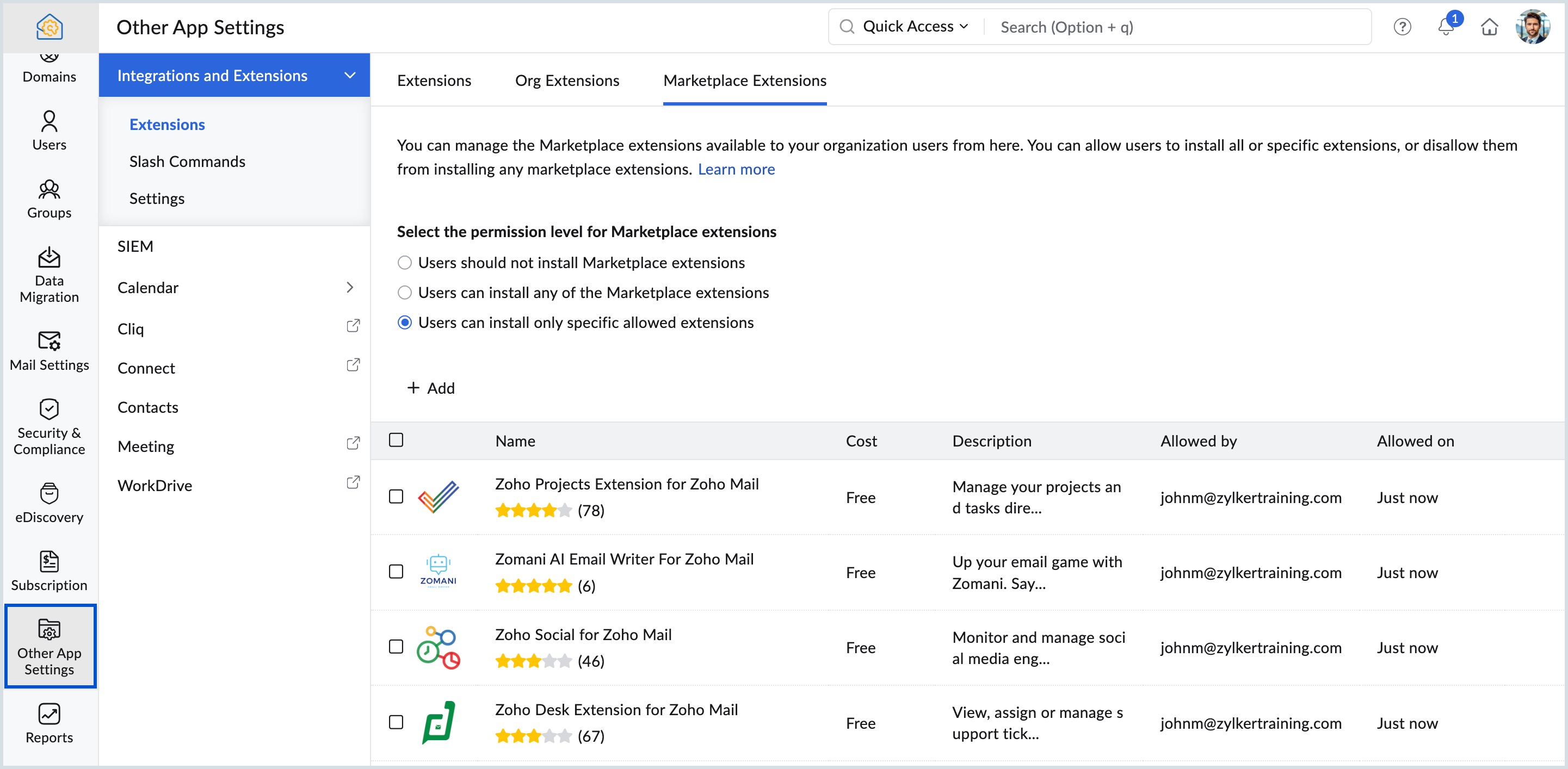
Task: Open Data Migration in sidebar
Action: point(50,275)
